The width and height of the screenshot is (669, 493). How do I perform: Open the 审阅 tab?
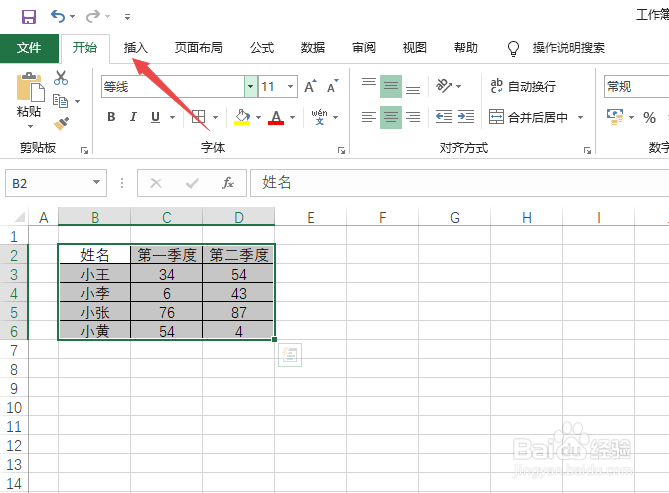[364, 47]
